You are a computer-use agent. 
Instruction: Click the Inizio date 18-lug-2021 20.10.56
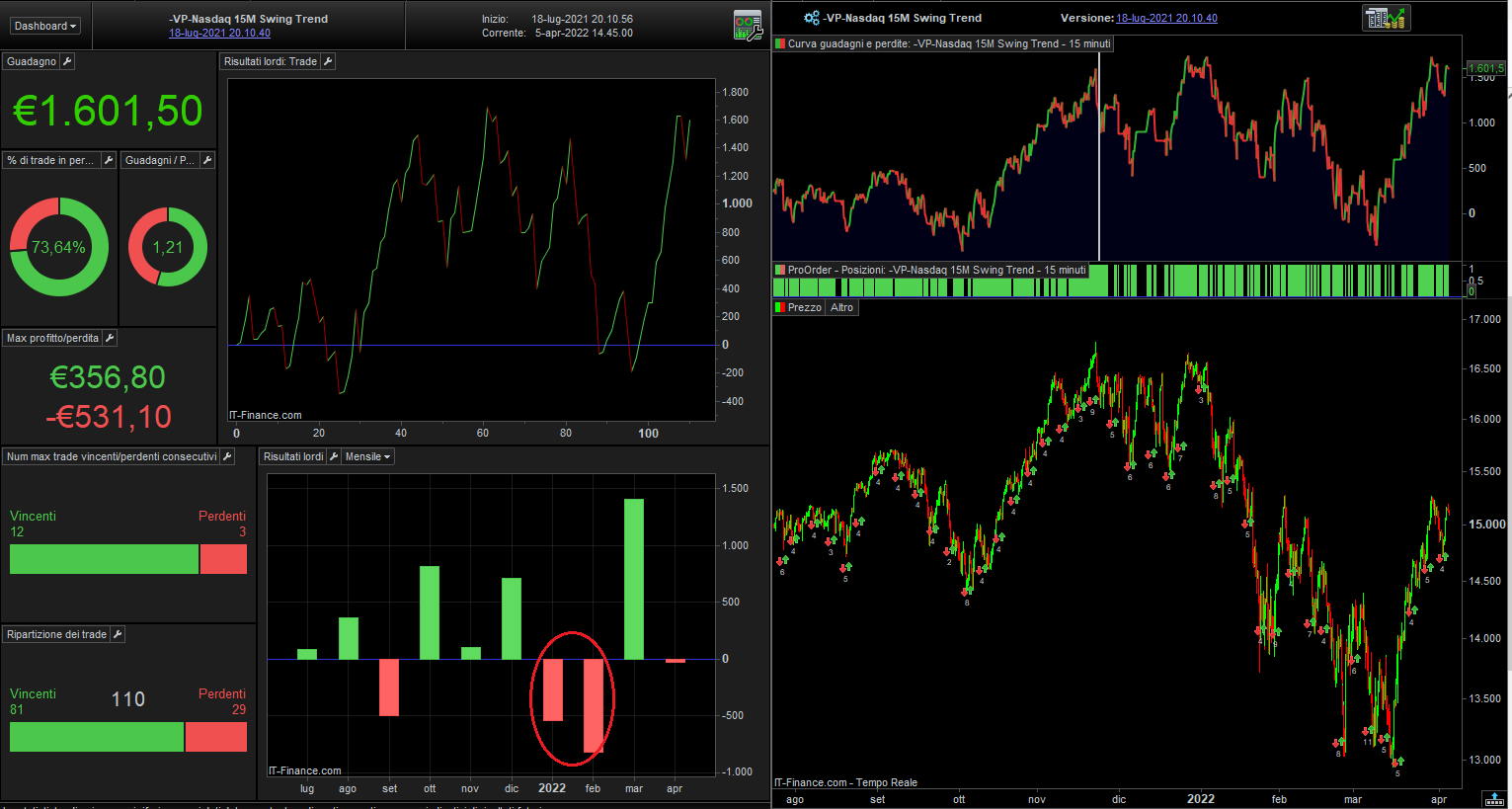click(x=583, y=19)
